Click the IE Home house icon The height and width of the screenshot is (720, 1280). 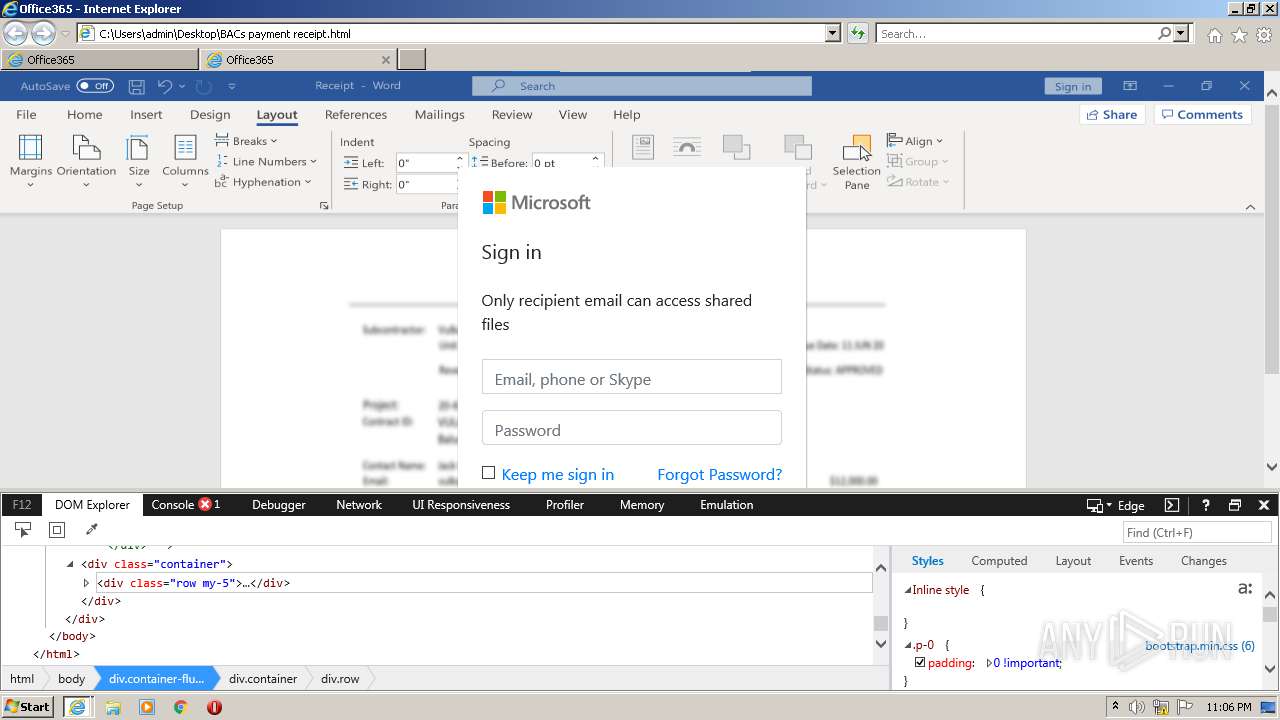click(1214, 34)
